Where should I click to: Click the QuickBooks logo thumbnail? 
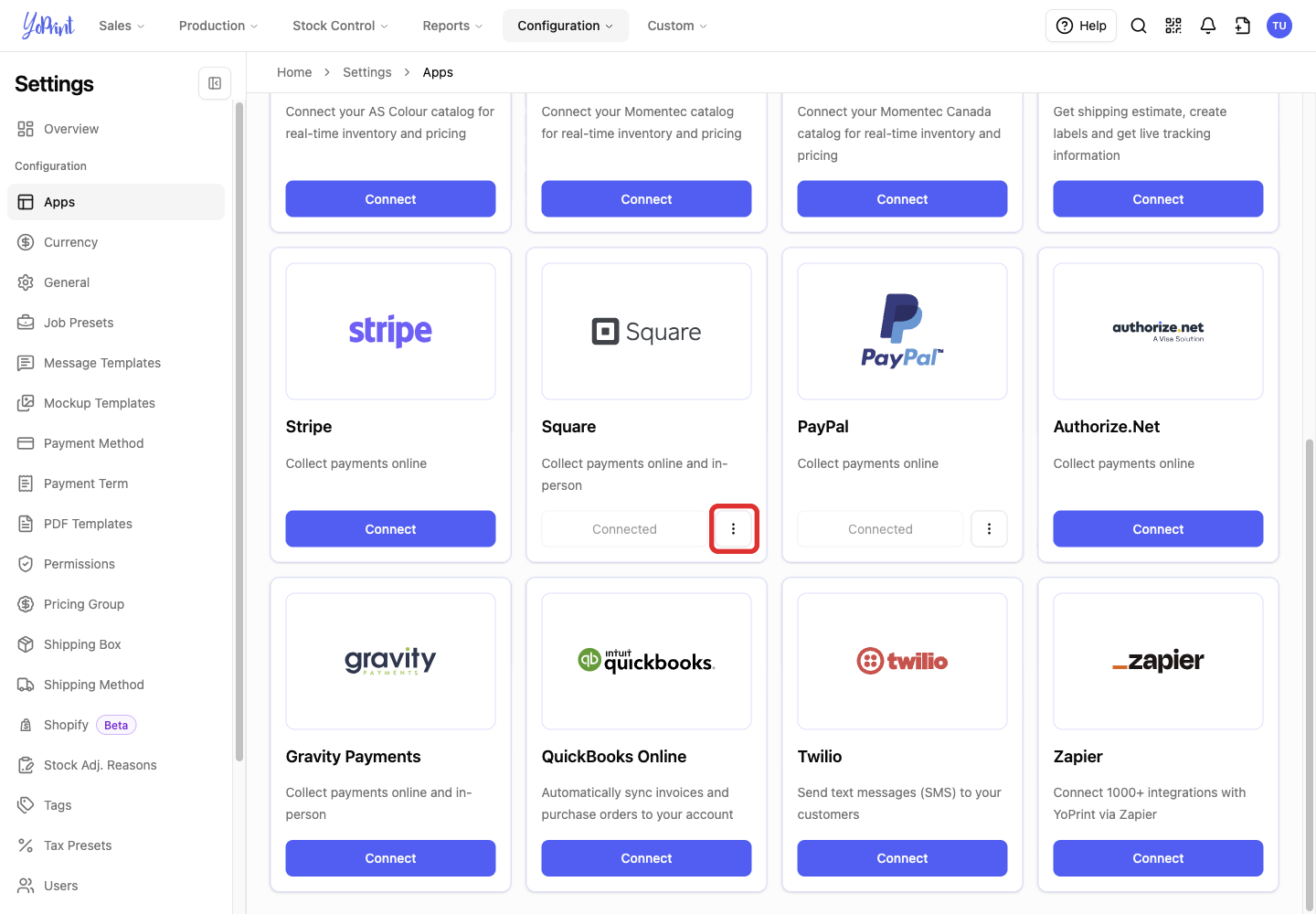pos(646,661)
